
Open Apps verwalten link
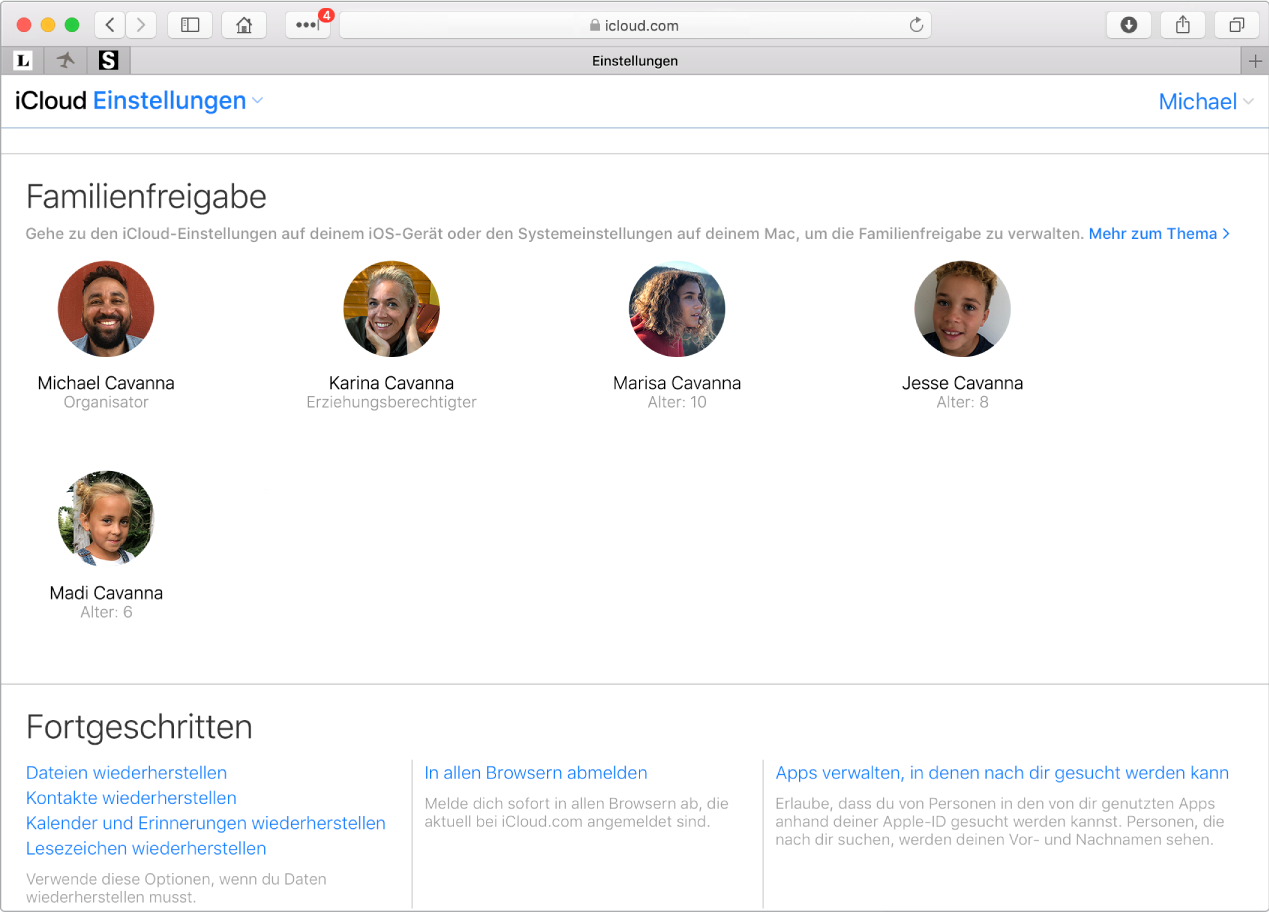click(x=1002, y=773)
